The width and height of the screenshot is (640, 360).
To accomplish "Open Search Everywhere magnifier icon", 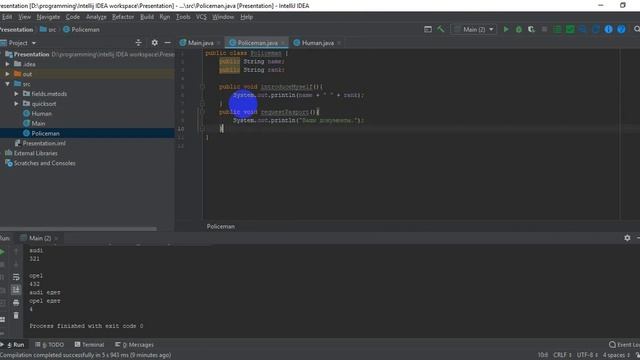I will click(636, 29).
